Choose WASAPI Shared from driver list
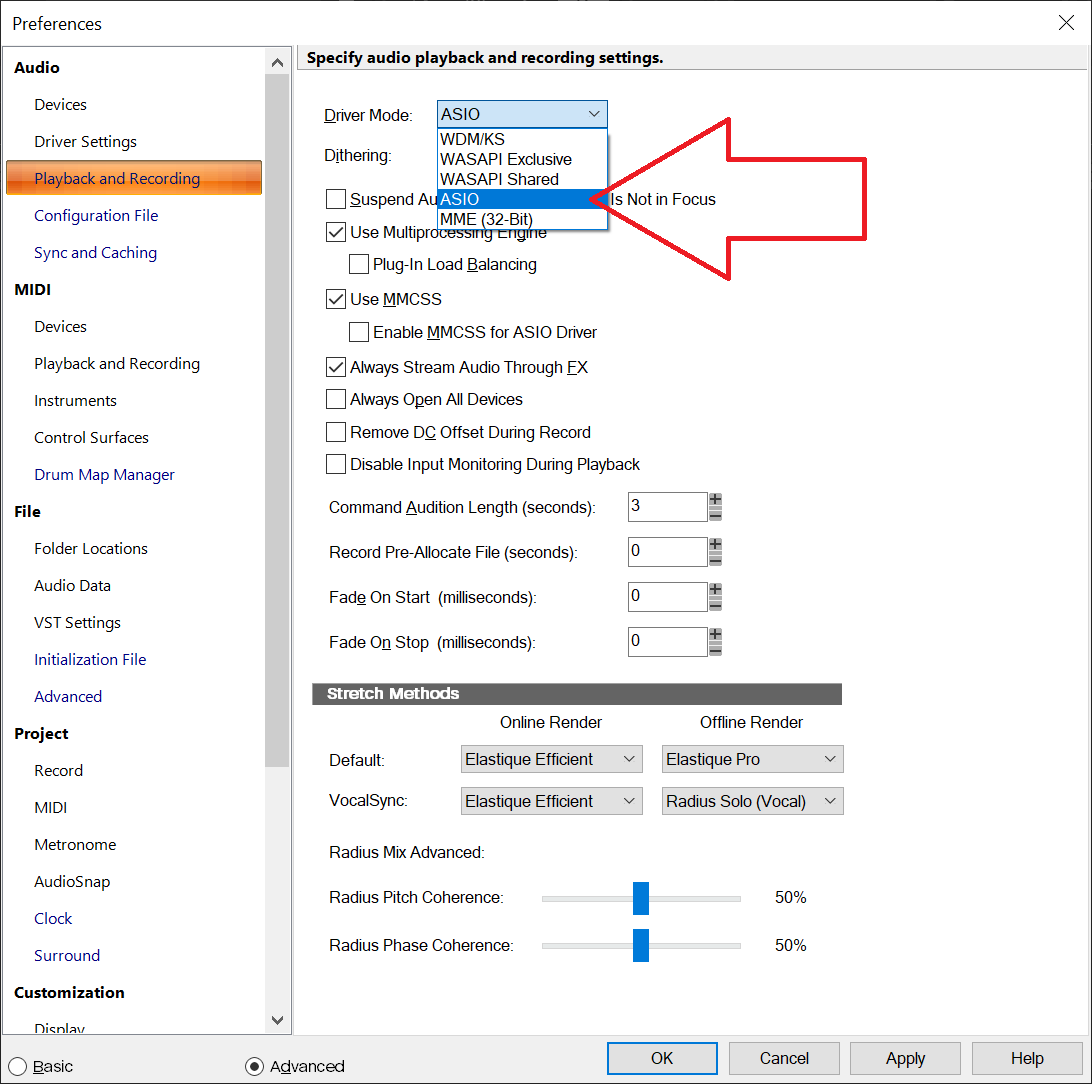 499,179
